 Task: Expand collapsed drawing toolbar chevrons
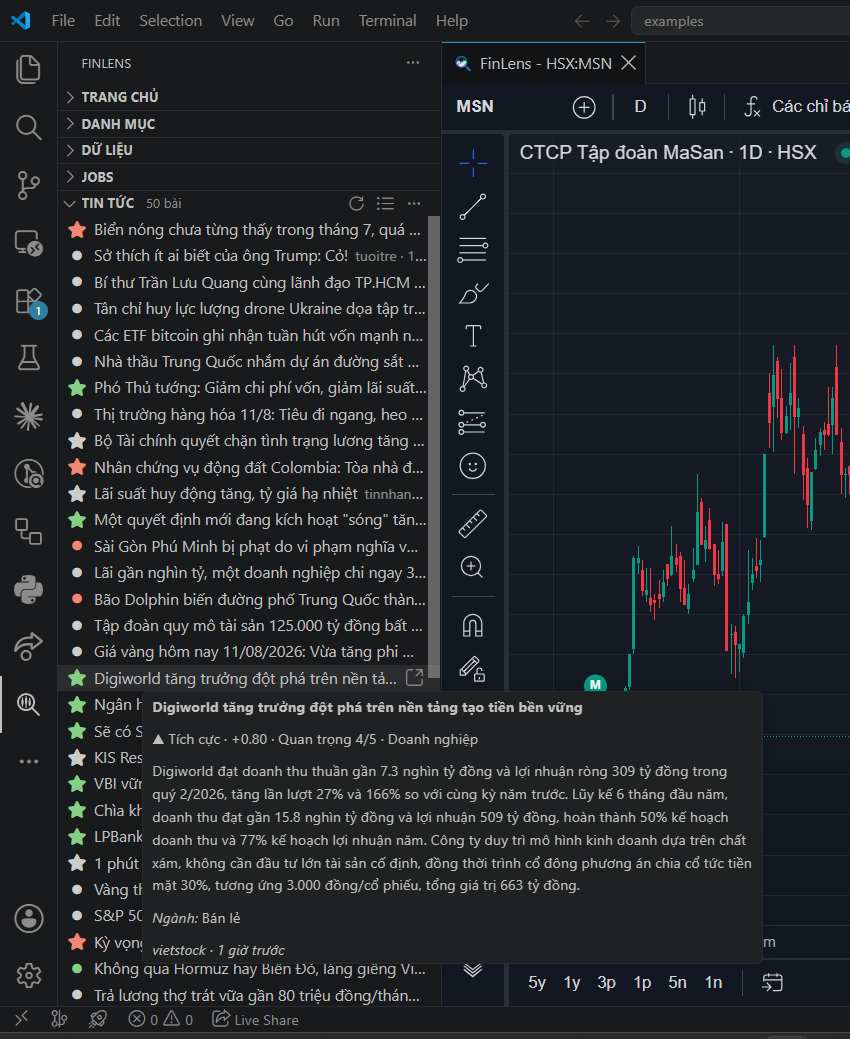click(x=472, y=970)
